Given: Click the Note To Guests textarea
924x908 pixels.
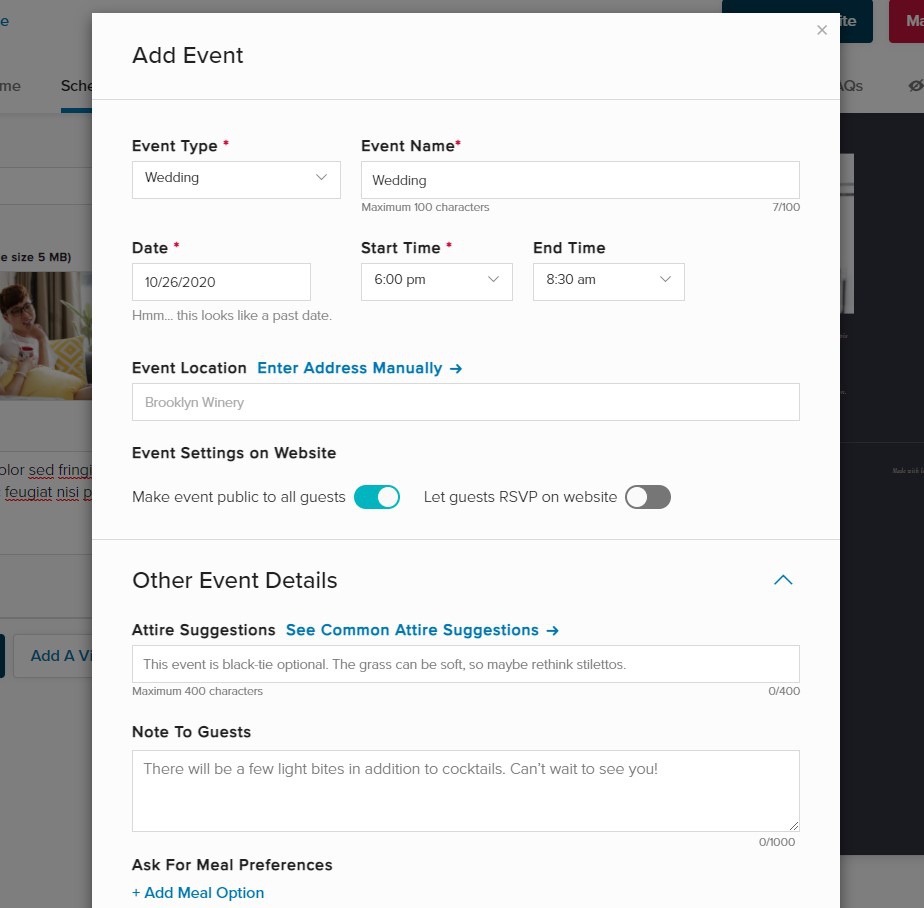Looking at the screenshot, I should click(x=465, y=790).
